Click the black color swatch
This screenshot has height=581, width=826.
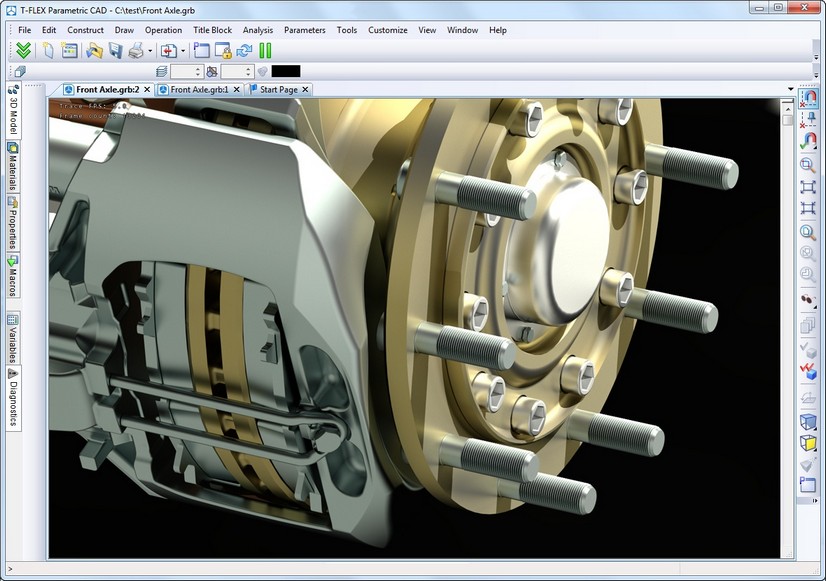(x=285, y=72)
